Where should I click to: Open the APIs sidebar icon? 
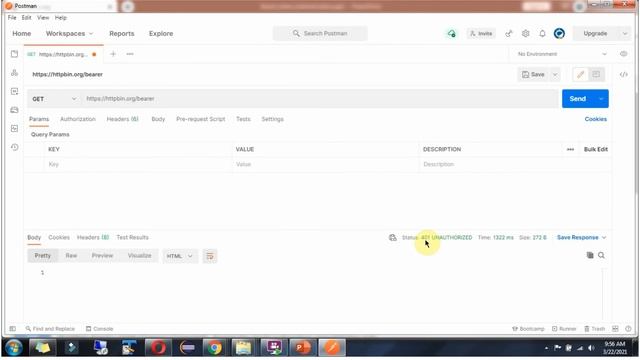pyautogui.click(x=15, y=73)
